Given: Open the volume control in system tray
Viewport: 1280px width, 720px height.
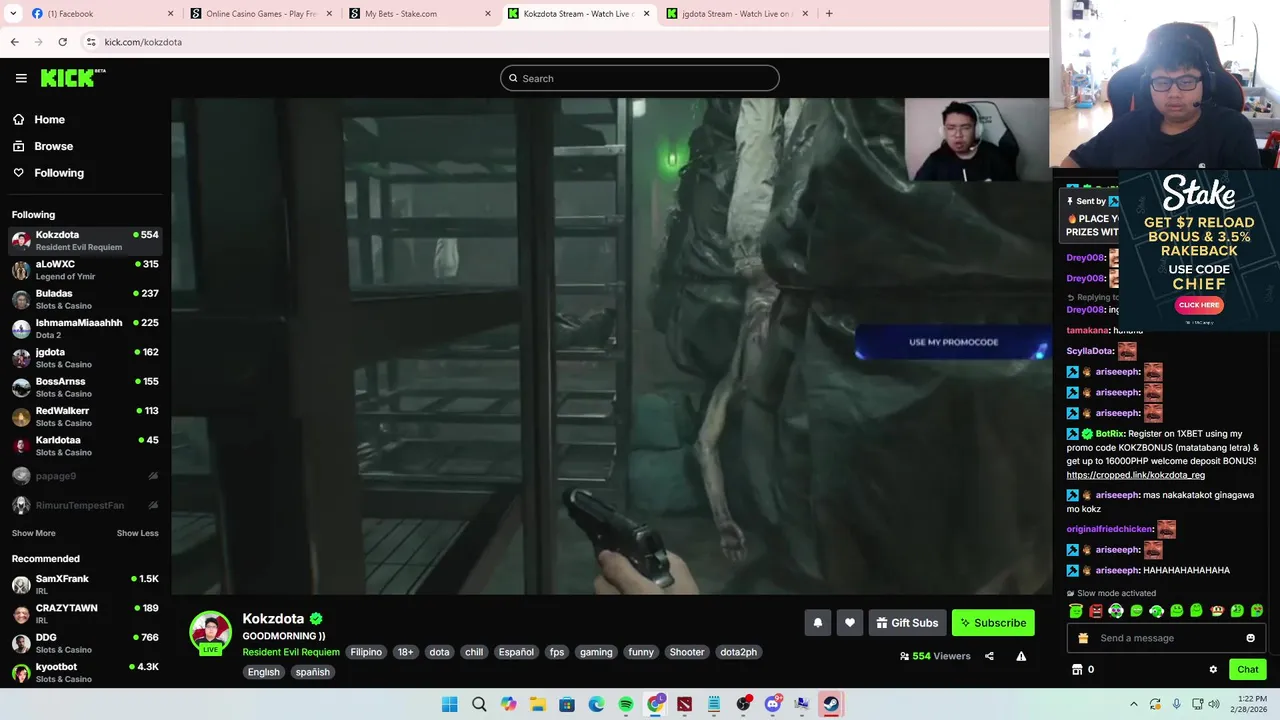Looking at the screenshot, I should point(1213,704).
